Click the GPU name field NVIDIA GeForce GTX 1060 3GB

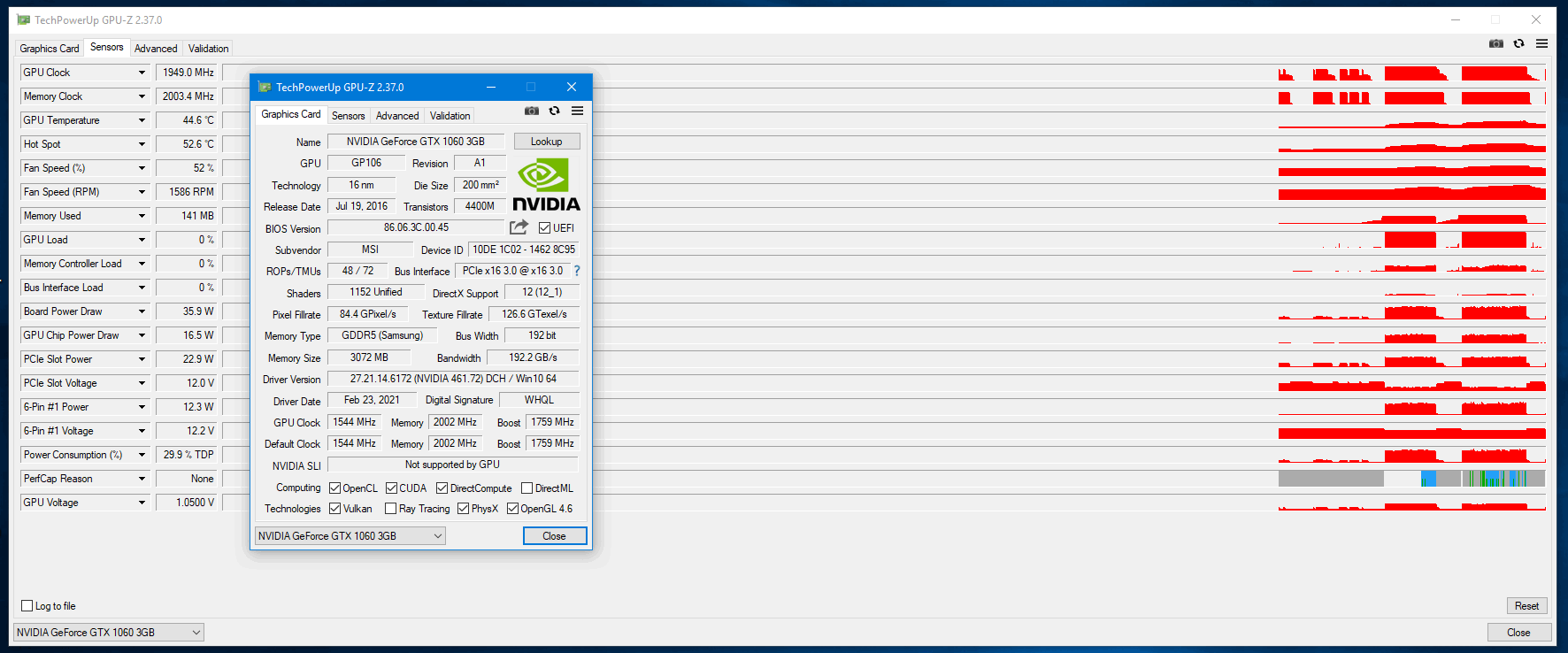tap(416, 142)
